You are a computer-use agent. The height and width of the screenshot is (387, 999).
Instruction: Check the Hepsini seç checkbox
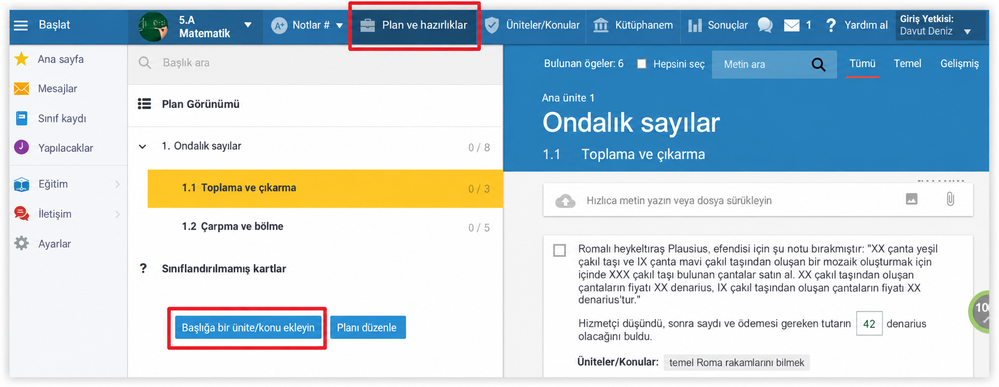tap(642, 64)
